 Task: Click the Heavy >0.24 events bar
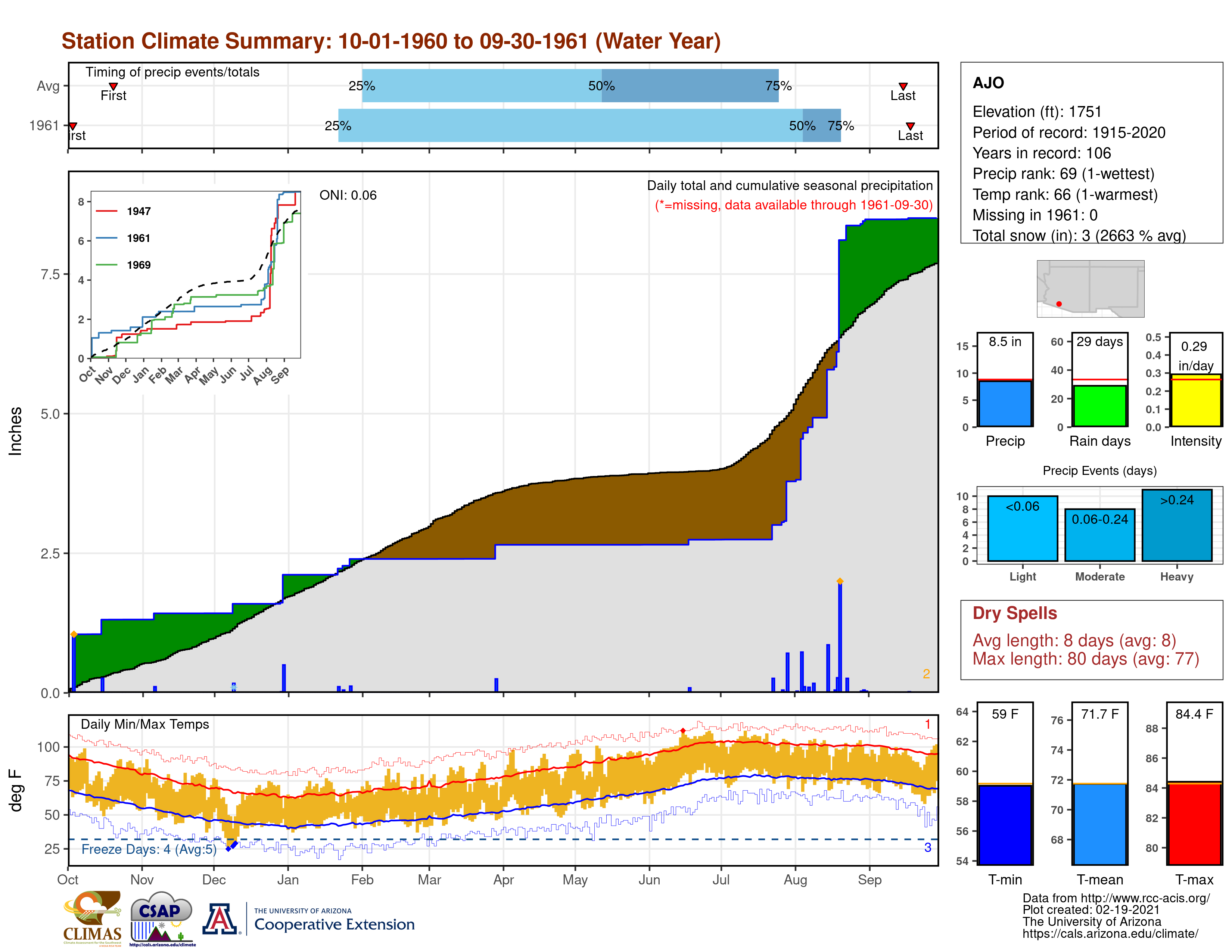(1177, 525)
